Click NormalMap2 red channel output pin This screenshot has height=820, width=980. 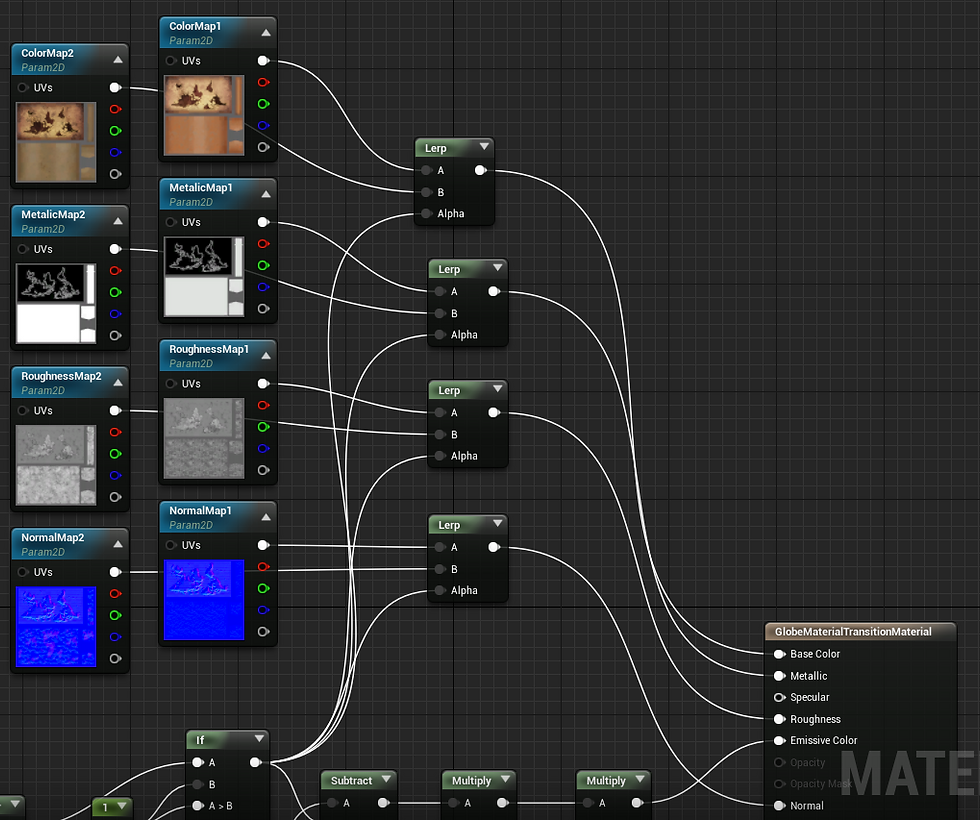pos(116,594)
